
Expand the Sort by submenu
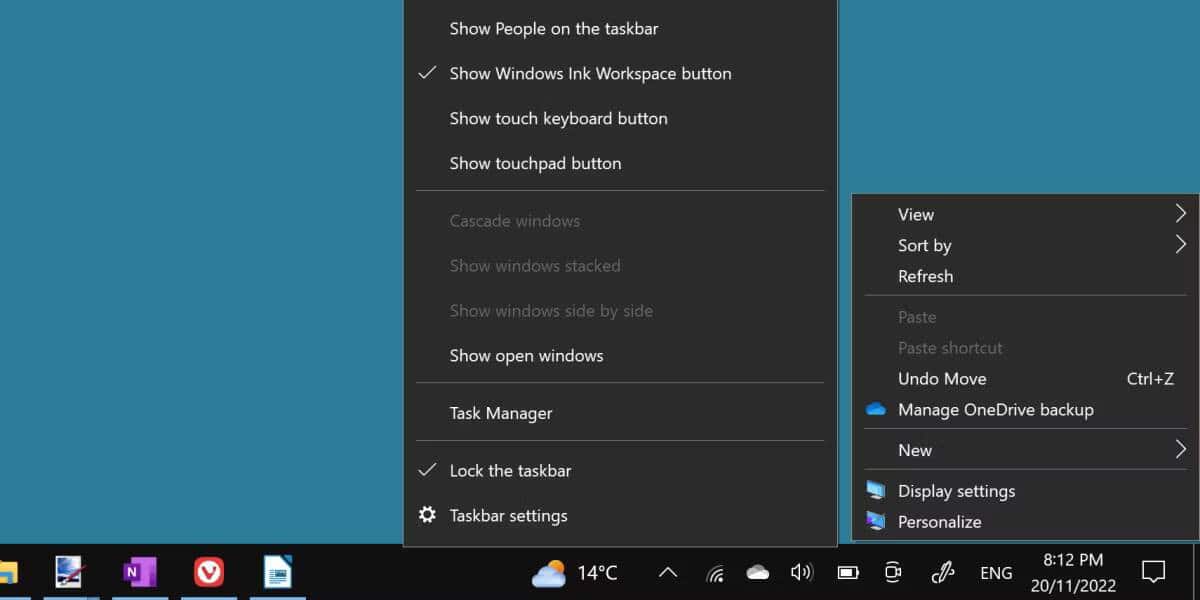click(x=924, y=245)
